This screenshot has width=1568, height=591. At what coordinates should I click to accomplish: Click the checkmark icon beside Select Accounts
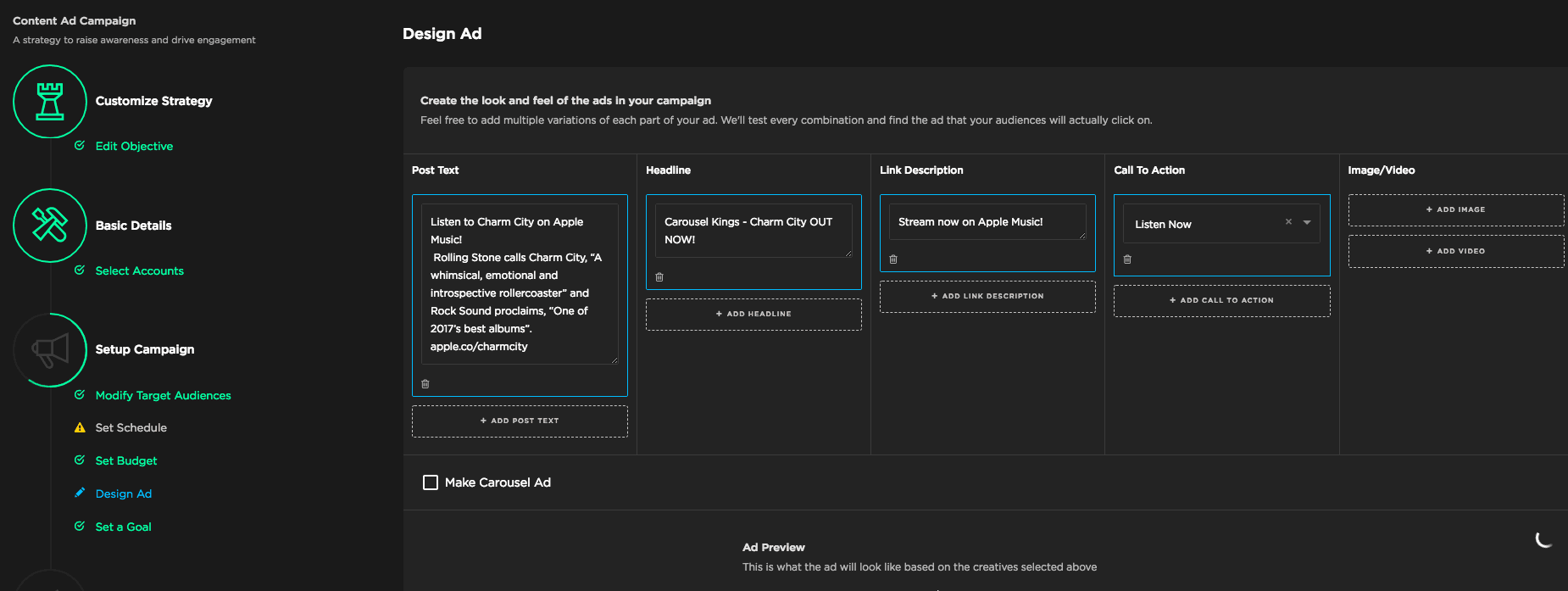pyautogui.click(x=80, y=270)
